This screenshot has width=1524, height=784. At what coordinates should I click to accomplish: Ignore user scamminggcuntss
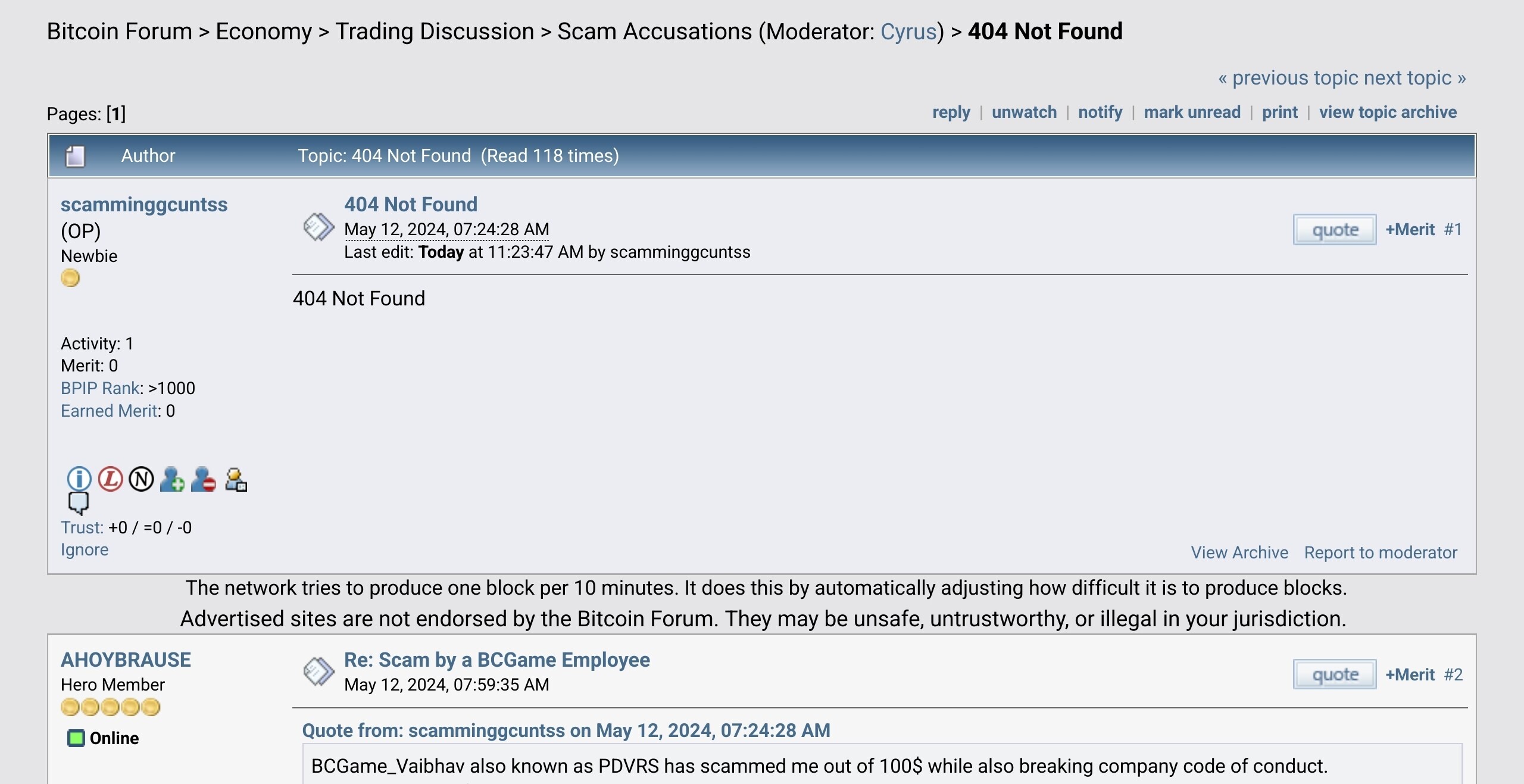click(85, 550)
